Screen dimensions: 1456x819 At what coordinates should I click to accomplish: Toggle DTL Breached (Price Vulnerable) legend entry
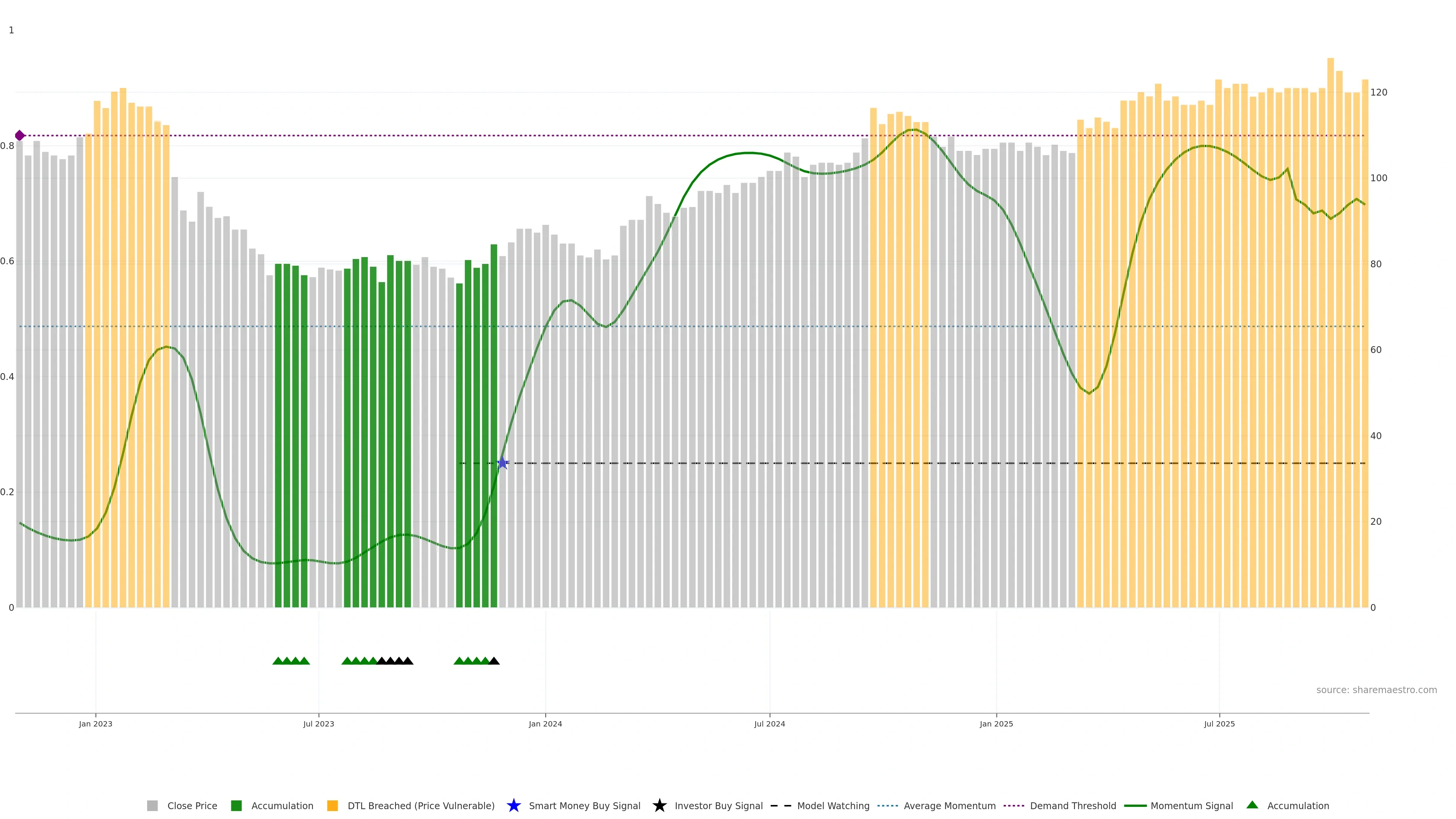coord(420,805)
